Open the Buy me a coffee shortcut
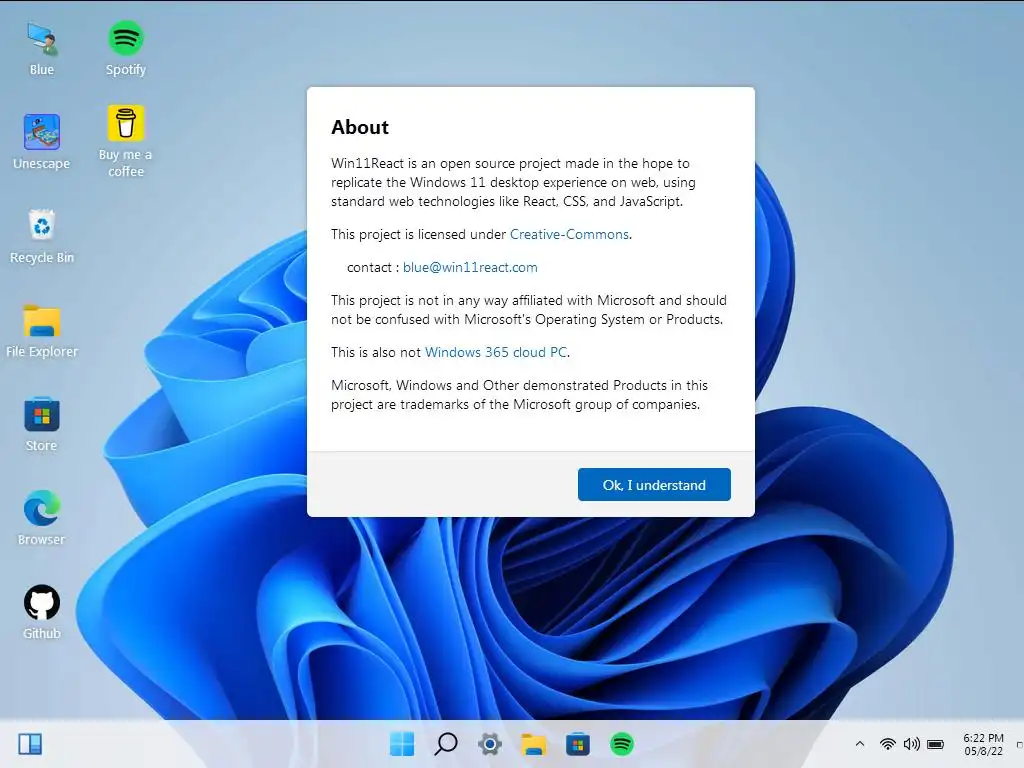Image resolution: width=1024 pixels, height=768 pixels. click(125, 141)
